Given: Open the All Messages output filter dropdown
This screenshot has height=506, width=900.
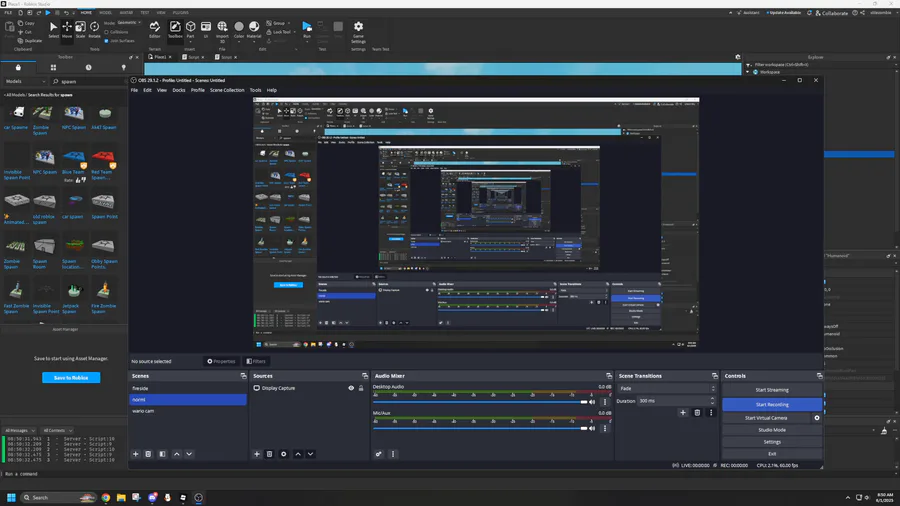Looking at the screenshot, I should [19, 430].
